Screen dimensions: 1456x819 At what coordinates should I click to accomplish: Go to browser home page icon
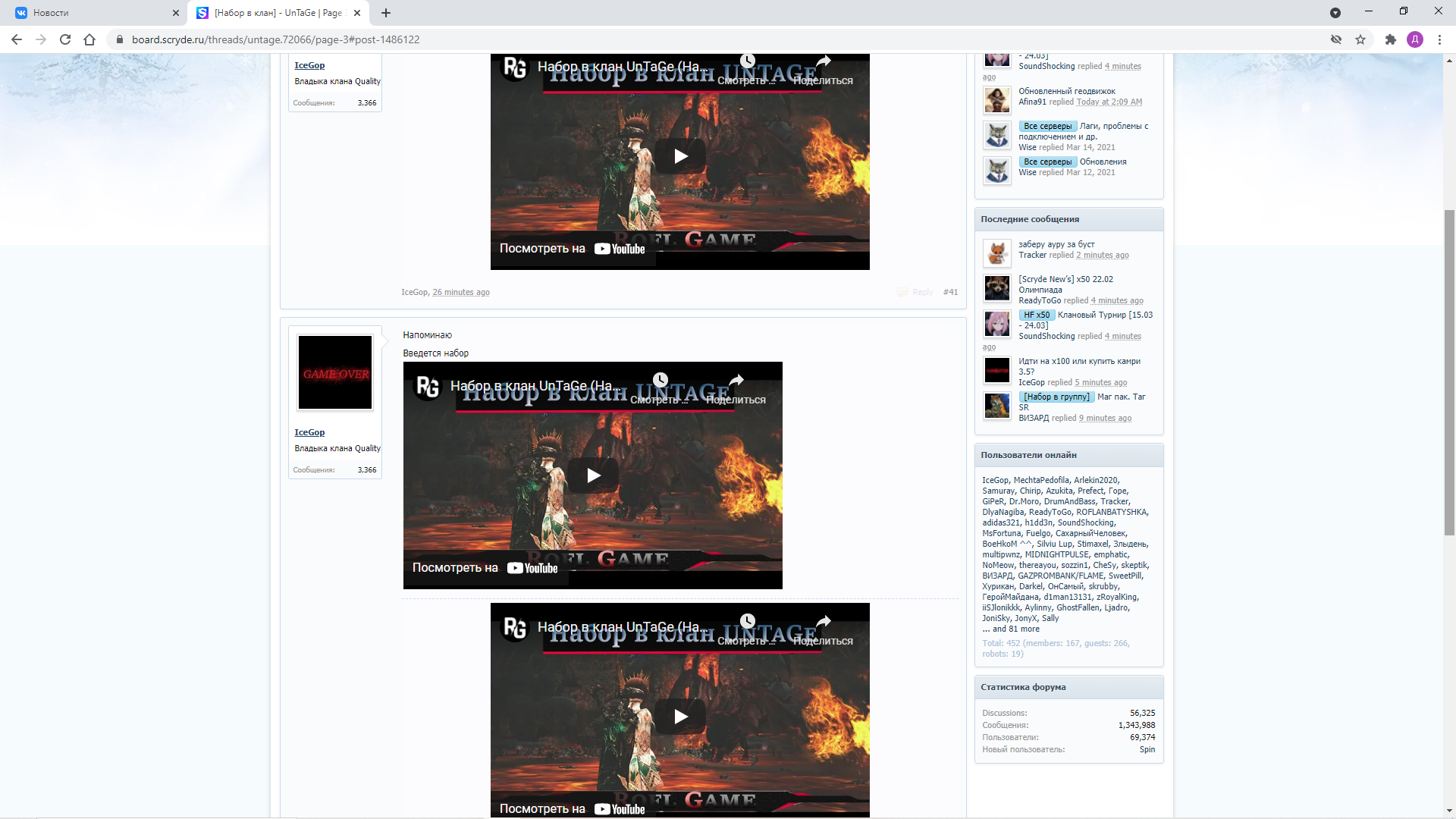(89, 39)
